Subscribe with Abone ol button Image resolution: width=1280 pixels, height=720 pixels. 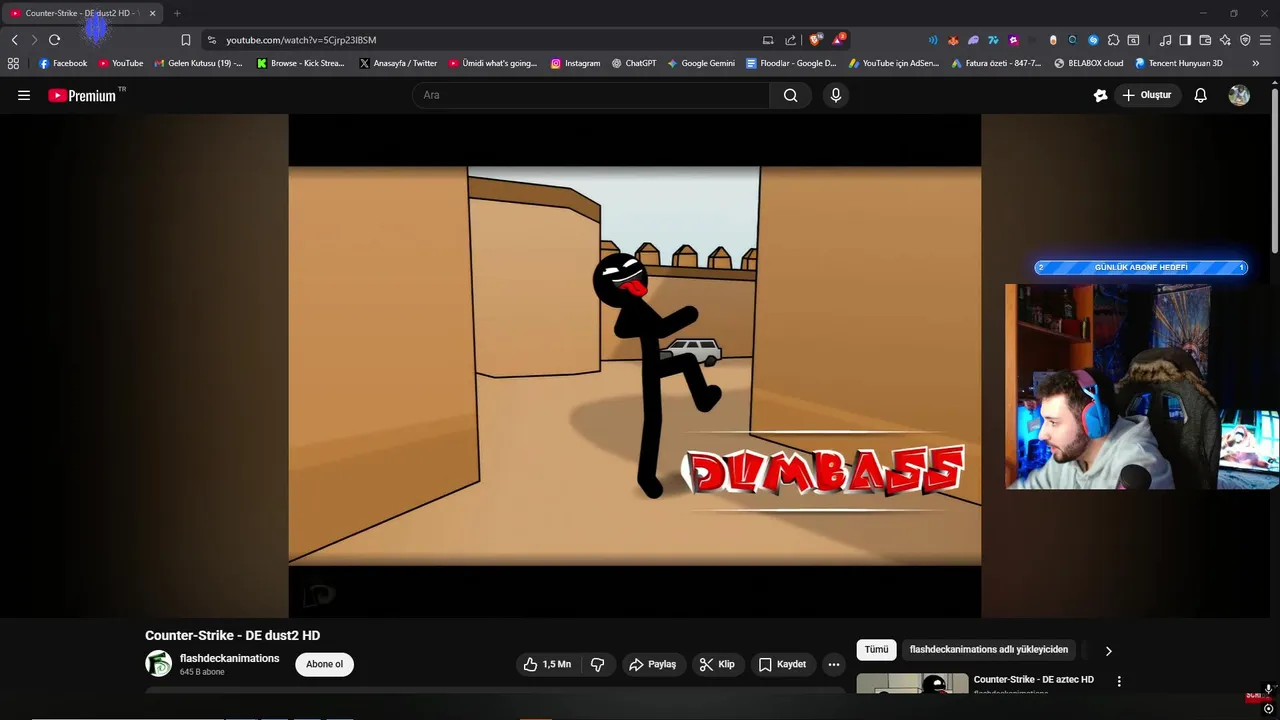click(x=324, y=664)
